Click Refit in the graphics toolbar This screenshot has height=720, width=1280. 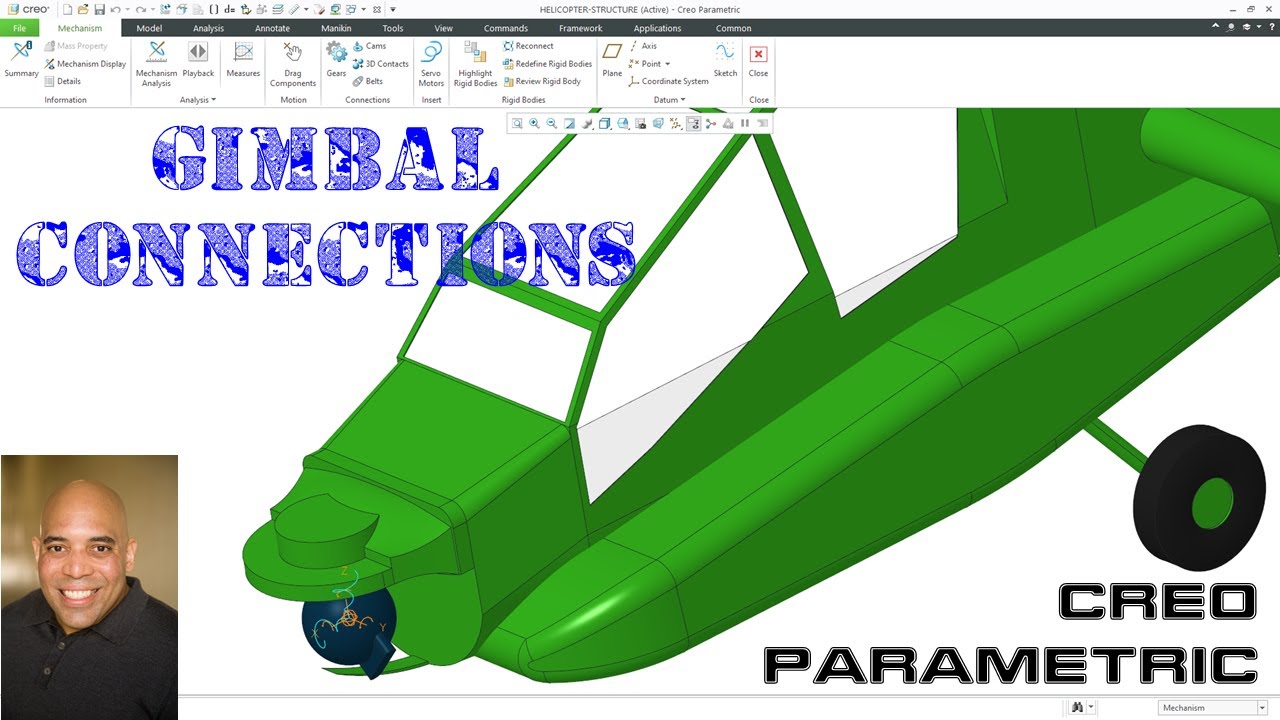coord(517,124)
